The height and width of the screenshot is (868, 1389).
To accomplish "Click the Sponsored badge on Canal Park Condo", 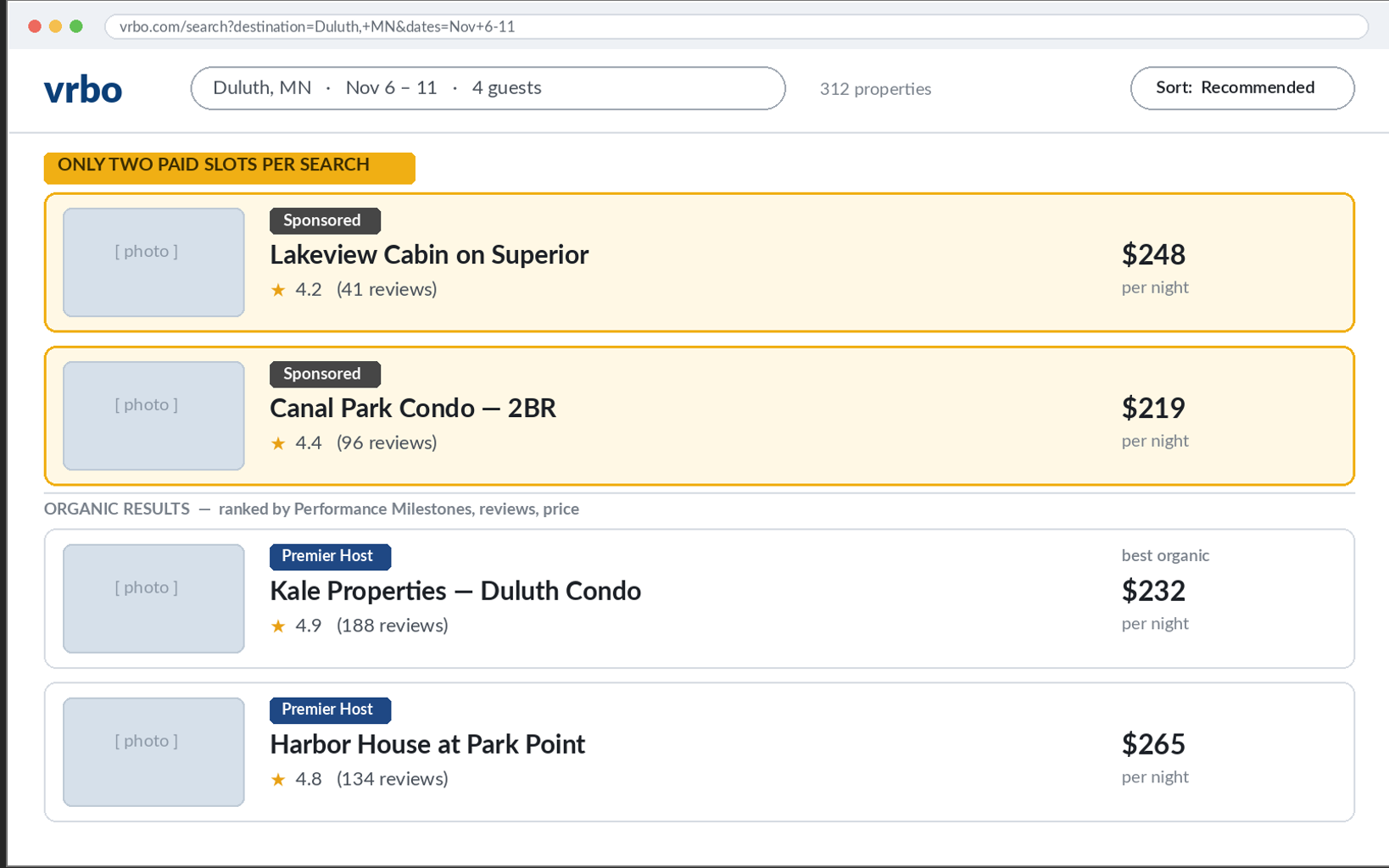I will (x=325, y=374).
